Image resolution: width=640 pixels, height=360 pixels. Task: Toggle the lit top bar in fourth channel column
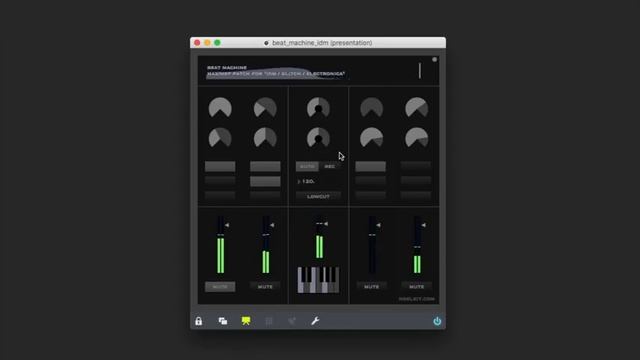tap(371, 166)
